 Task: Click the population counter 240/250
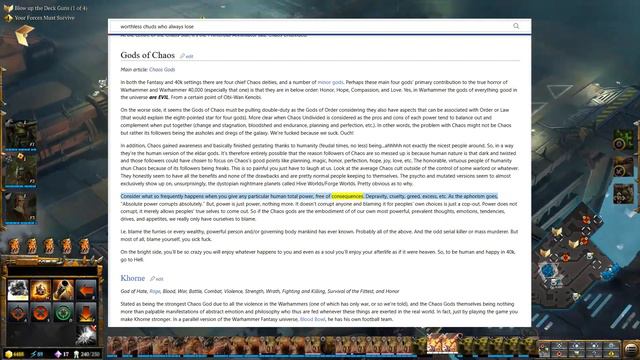tap(87, 354)
